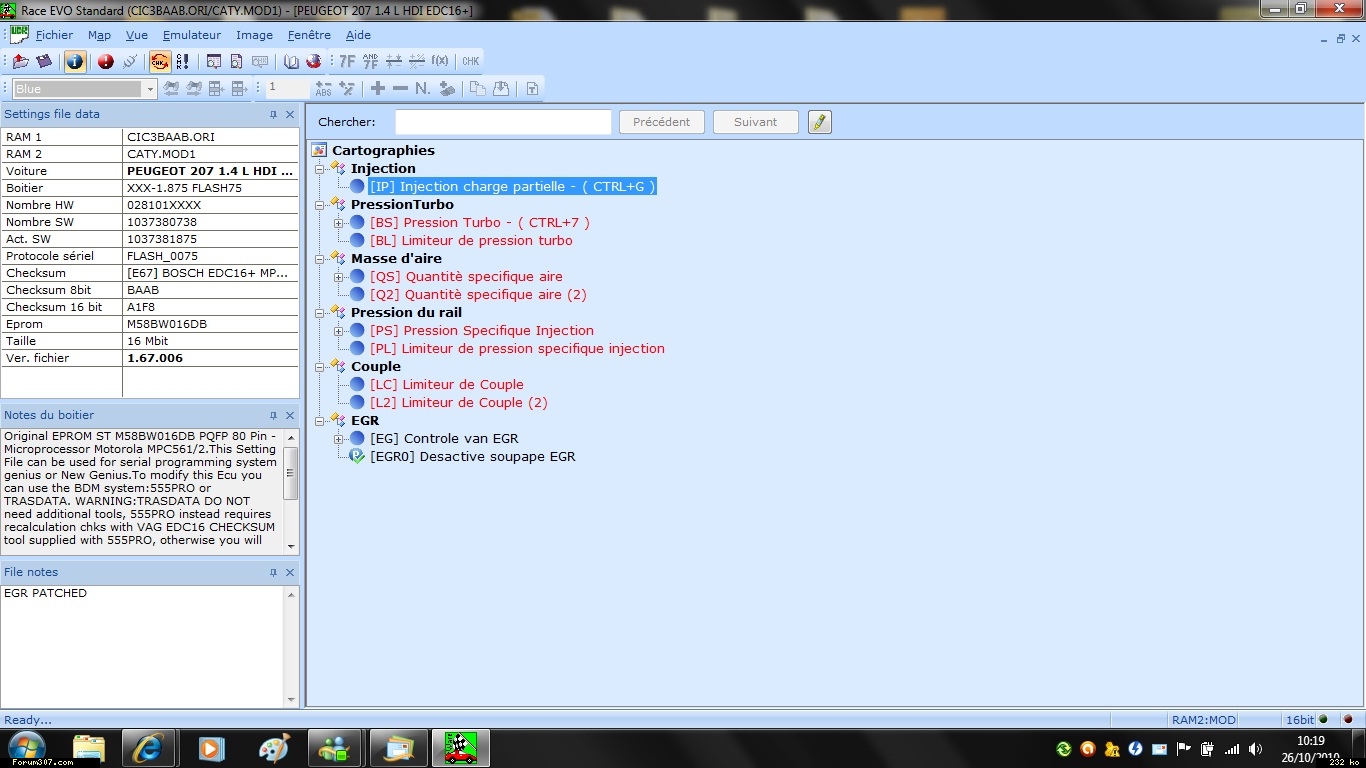The image size is (1366, 768).
Task: Toggle the blue info panel button
Action: (75, 62)
